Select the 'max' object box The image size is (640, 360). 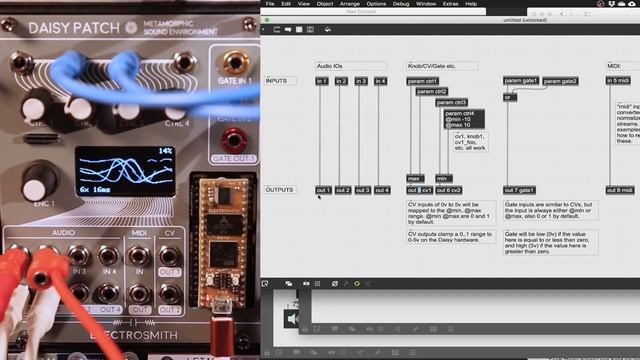pos(416,178)
